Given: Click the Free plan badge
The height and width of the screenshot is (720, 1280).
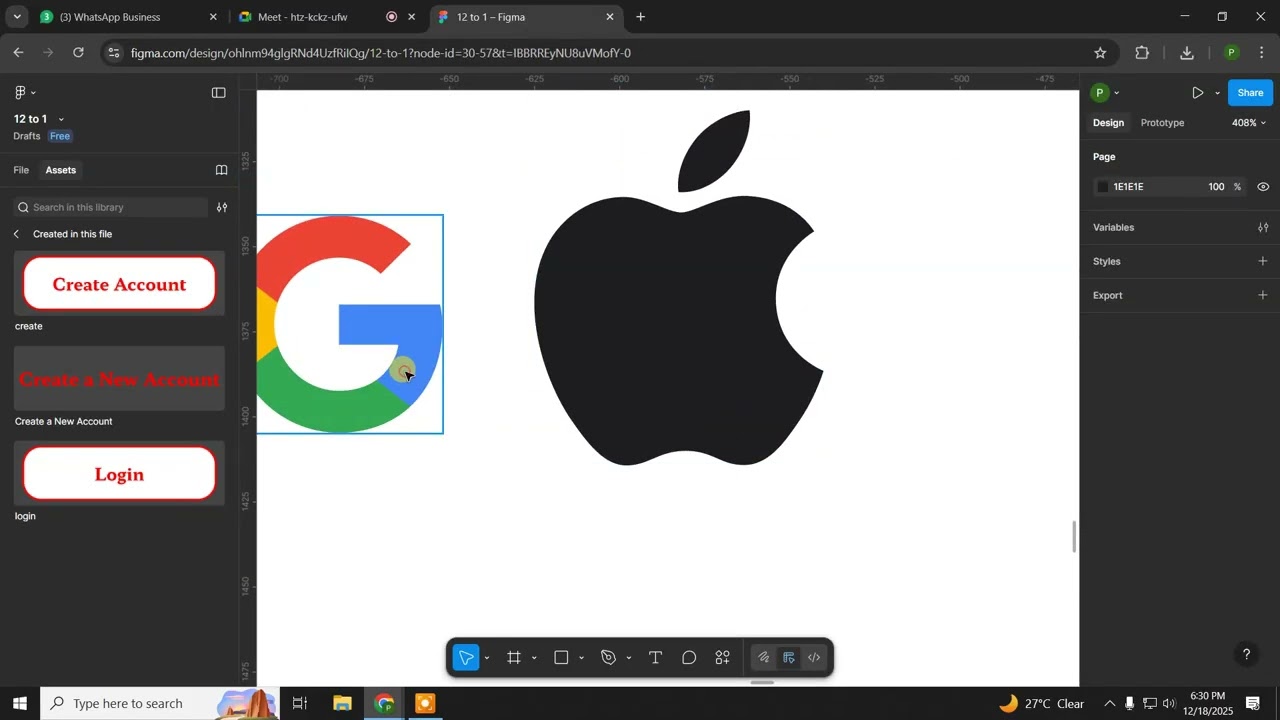Looking at the screenshot, I should click(60, 136).
